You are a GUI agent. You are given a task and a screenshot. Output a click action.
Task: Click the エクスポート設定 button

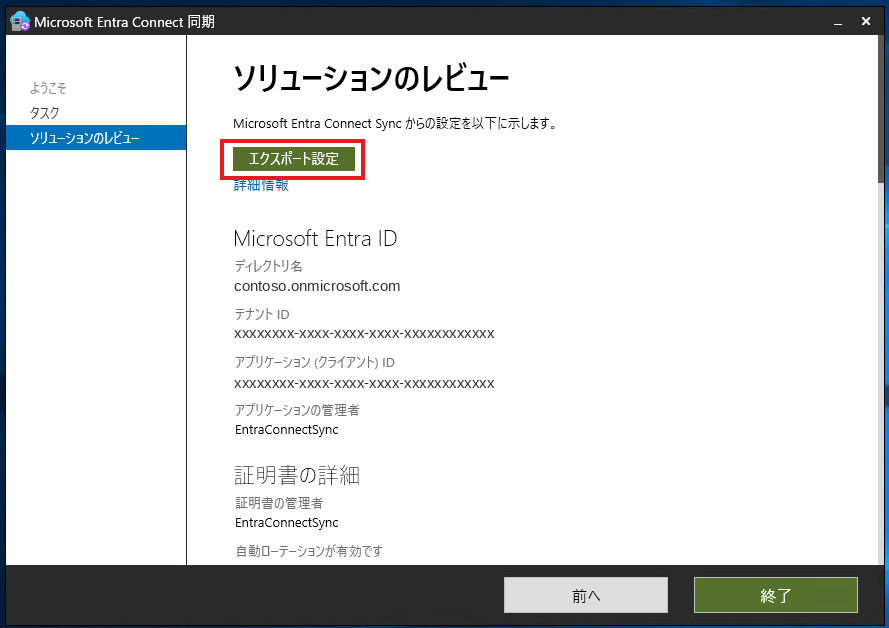click(x=294, y=159)
